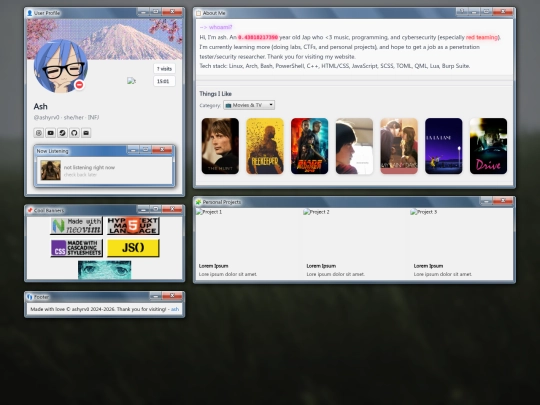Select the poster of boy's side profile
Screen dimensions: 540x405
(354, 146)
